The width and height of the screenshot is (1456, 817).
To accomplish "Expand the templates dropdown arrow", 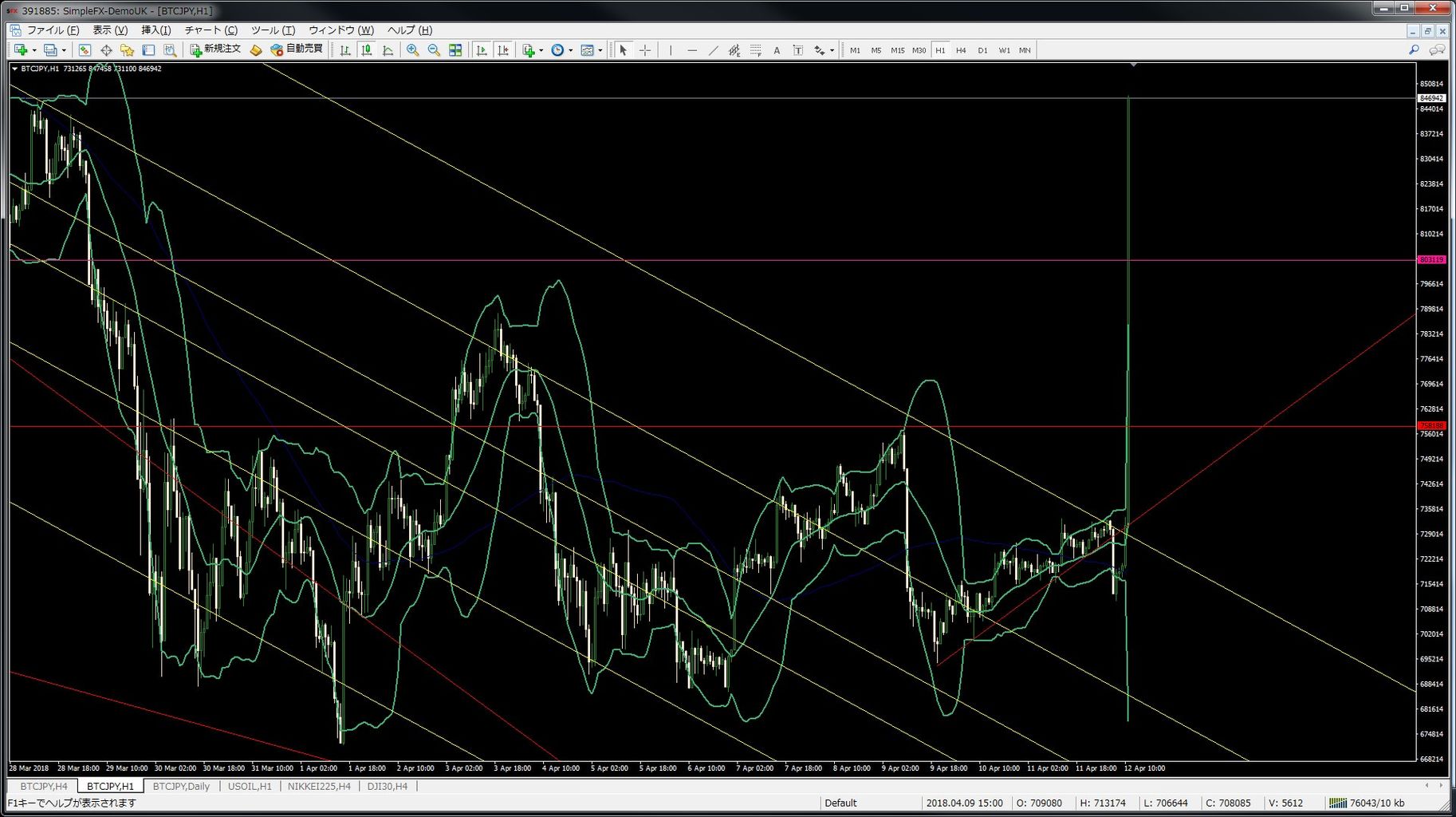I will pos(600,50).
